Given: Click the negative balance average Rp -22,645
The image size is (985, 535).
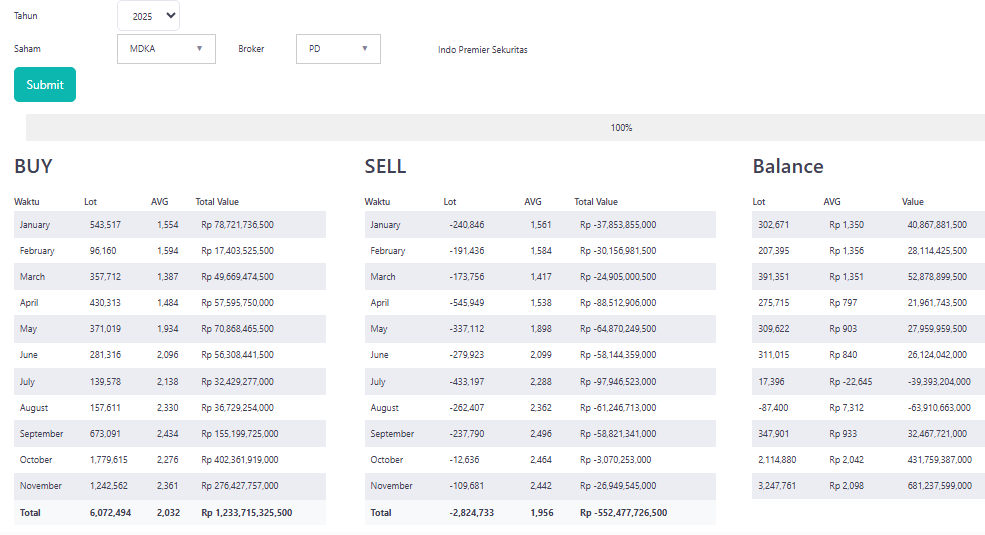Looking at the screenshot, I should tap(850, 382).
